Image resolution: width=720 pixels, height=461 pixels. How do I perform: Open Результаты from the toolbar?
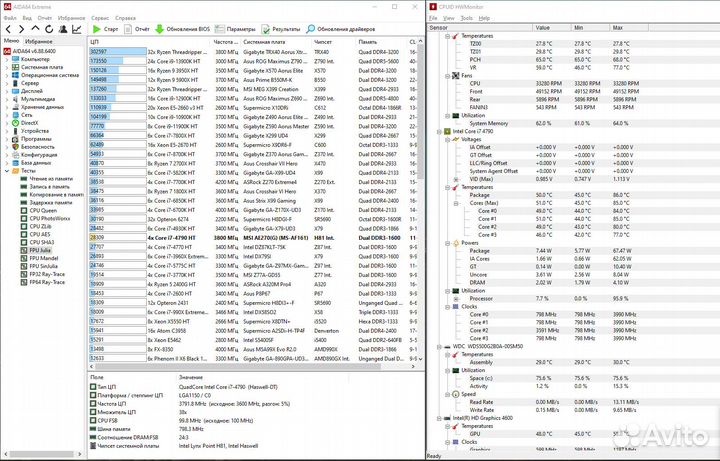[x=281, y=29]
